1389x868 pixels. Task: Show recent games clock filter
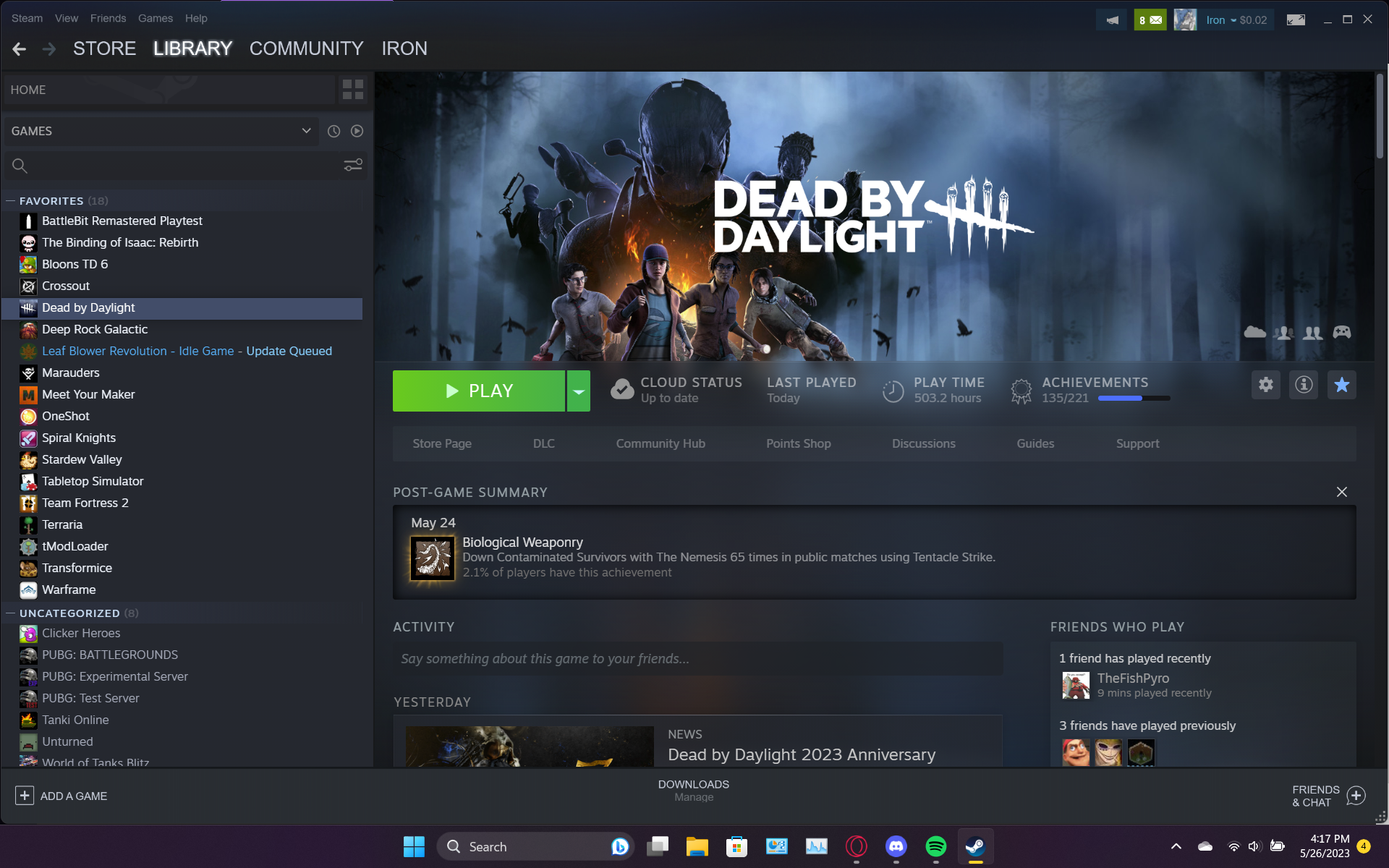tap(334, 131)
